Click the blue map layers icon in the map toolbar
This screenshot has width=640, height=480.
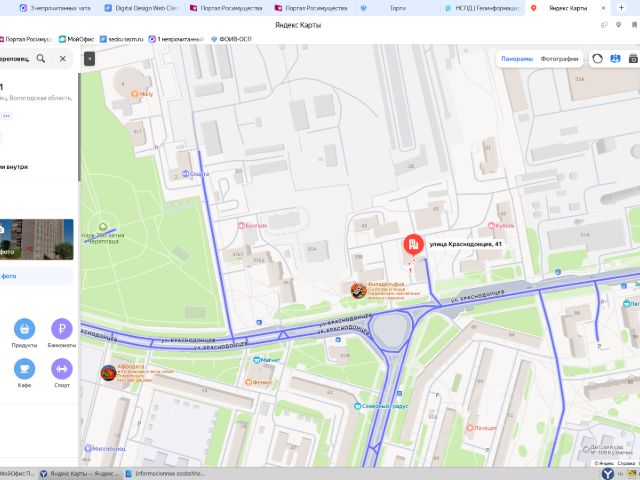click(x=615, y=59)
